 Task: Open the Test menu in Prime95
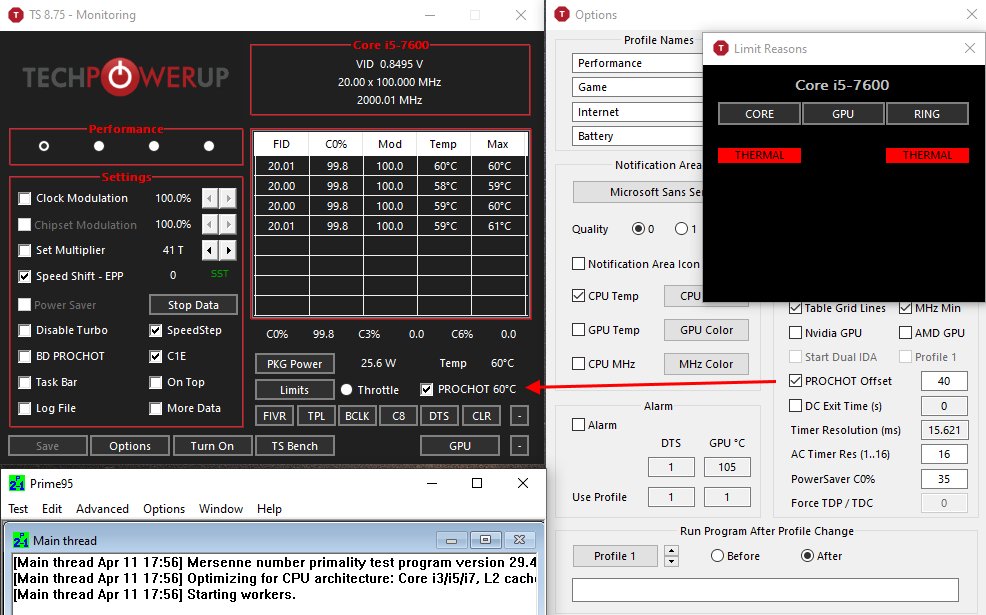18,509
